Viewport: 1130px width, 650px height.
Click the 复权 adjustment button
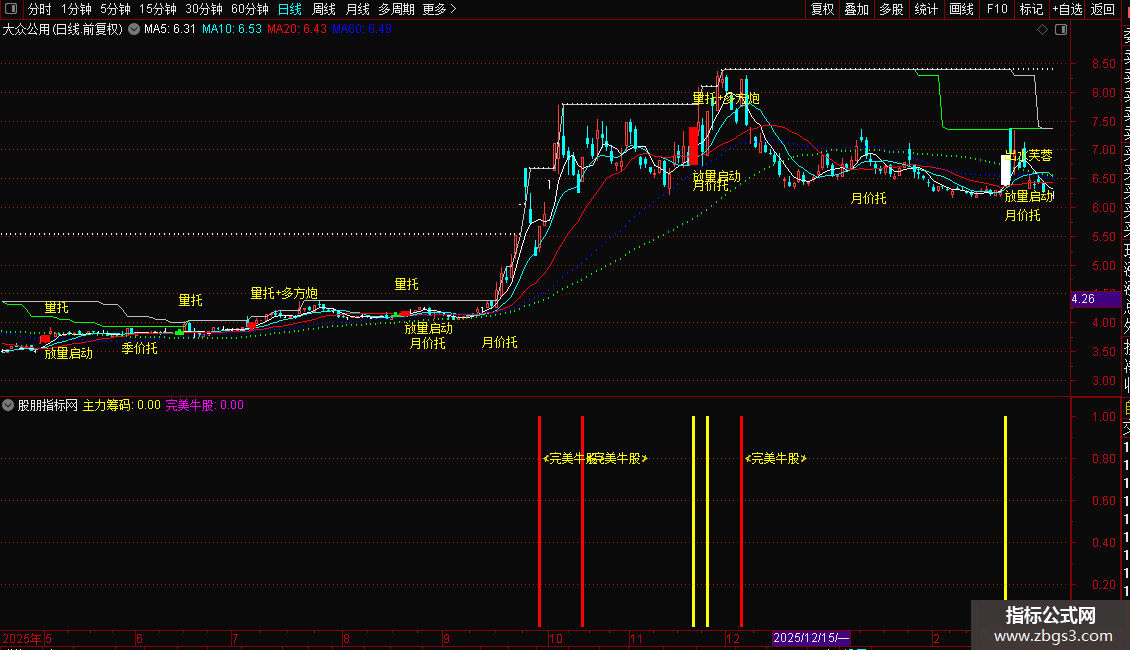tap(822, 9)
